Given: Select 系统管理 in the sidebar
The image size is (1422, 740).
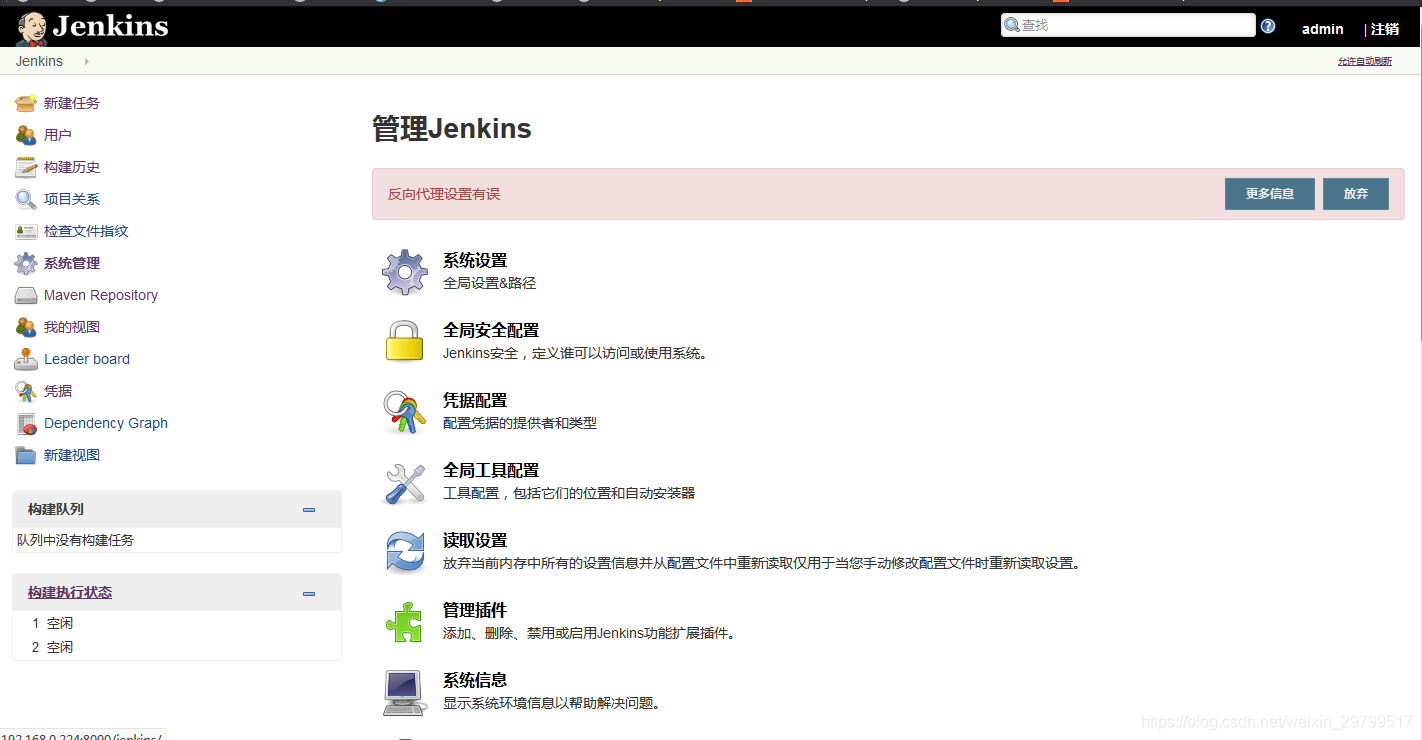Looking at the screenshot, I should coord(72,263).
